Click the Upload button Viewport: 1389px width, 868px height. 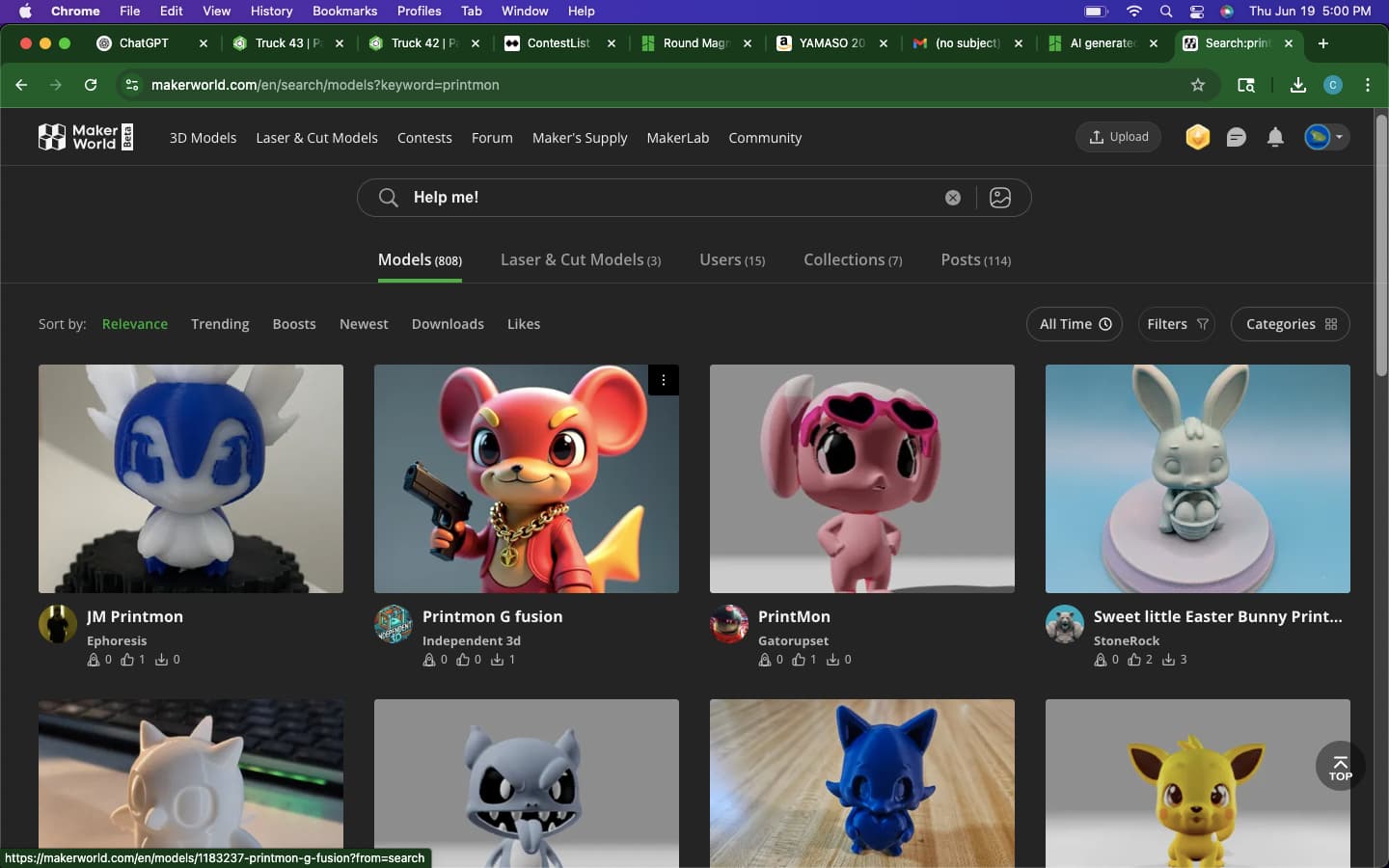1119,137
